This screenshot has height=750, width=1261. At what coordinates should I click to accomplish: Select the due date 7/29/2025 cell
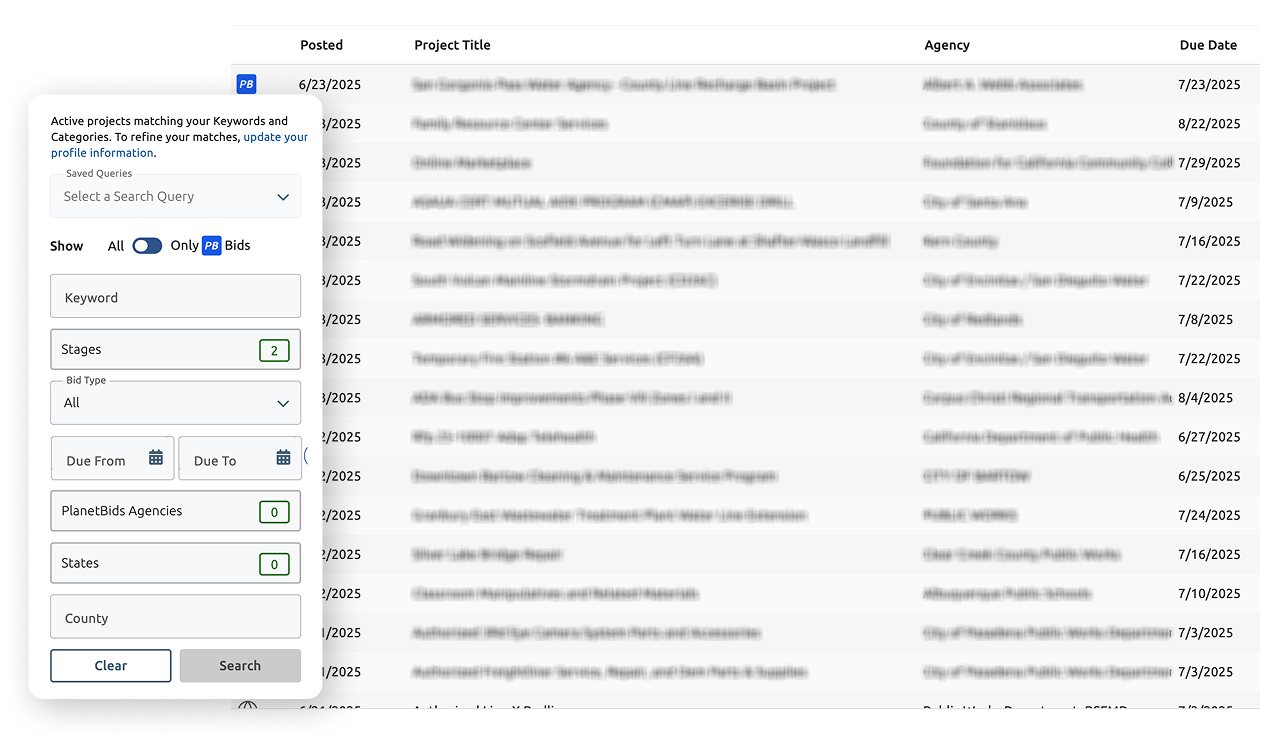point(1209,163)
